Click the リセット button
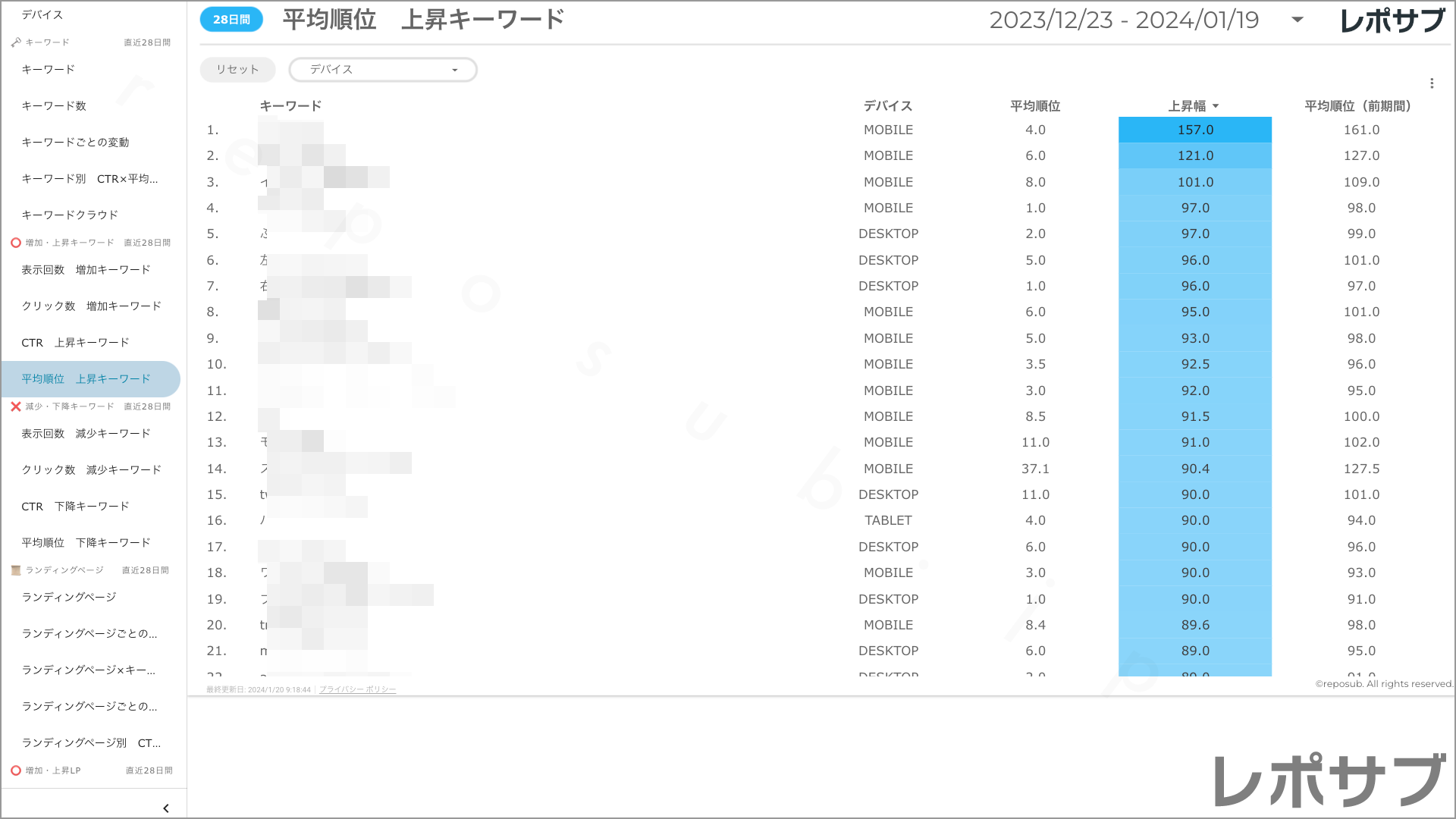 pos(237,69)
